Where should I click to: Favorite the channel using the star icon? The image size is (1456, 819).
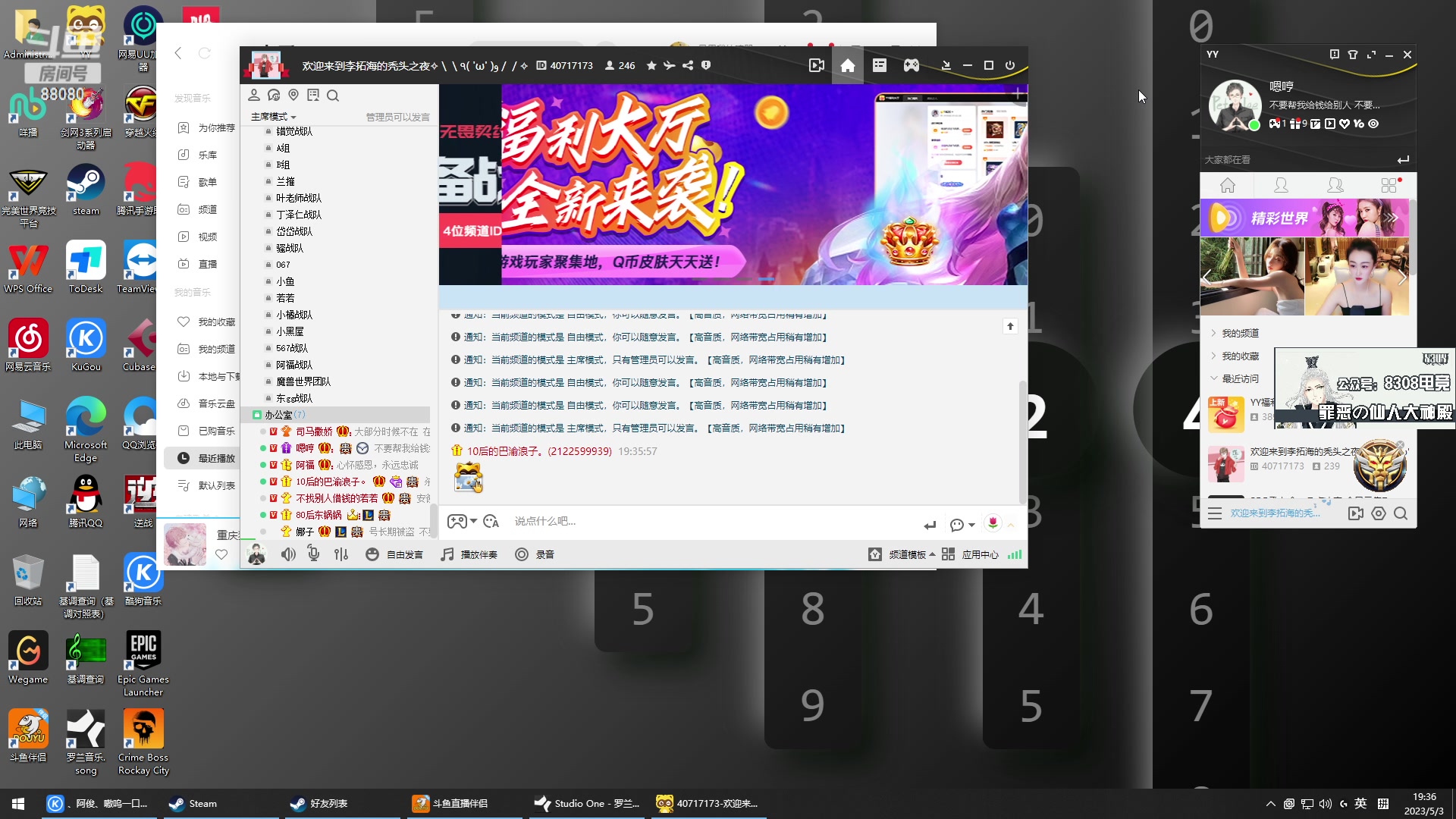click(x=651, y=65)
